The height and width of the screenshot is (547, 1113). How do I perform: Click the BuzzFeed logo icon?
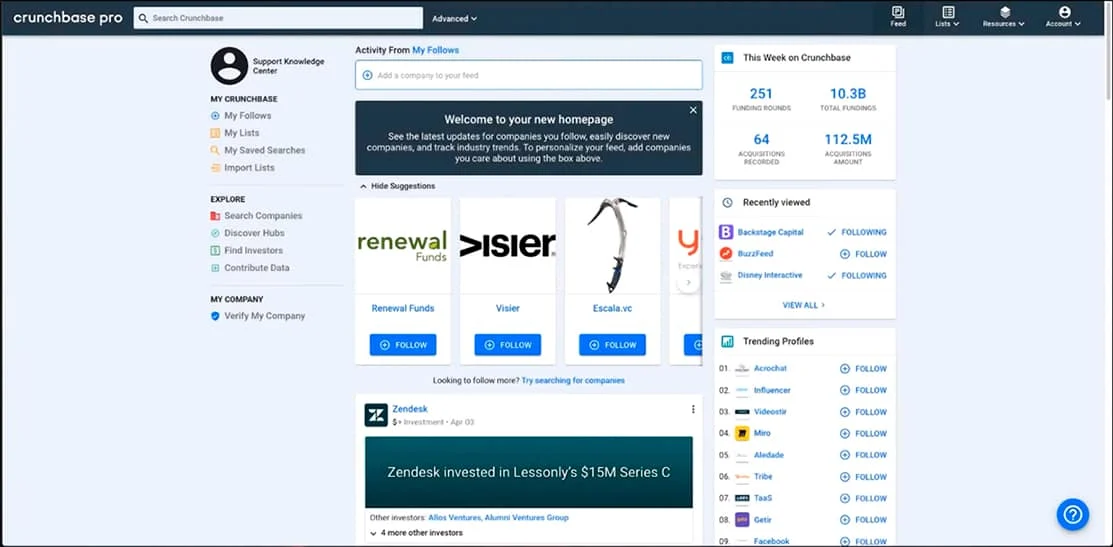pos(725,253)
